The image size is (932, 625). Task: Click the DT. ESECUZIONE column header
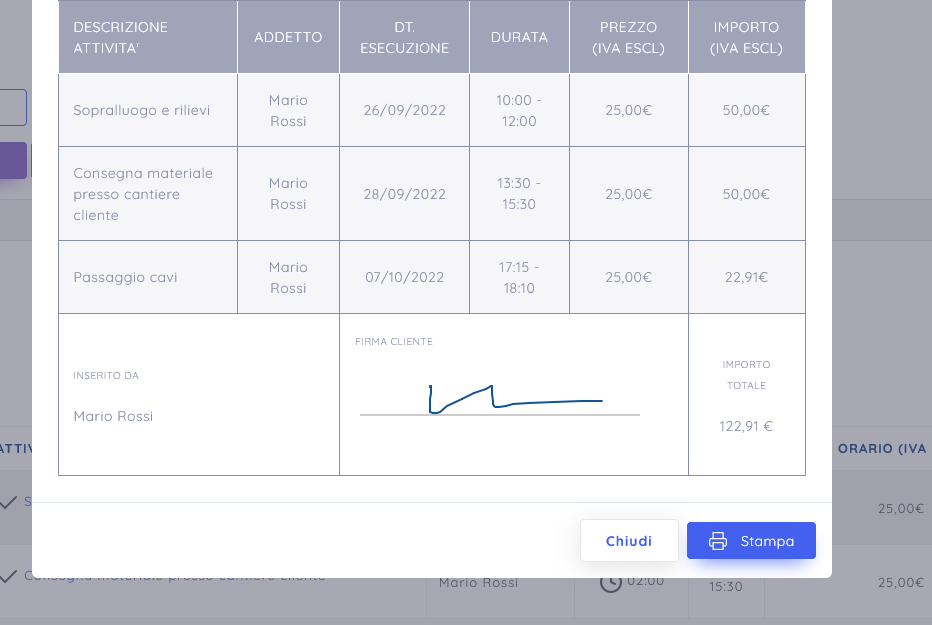click(x=404, y=37)
